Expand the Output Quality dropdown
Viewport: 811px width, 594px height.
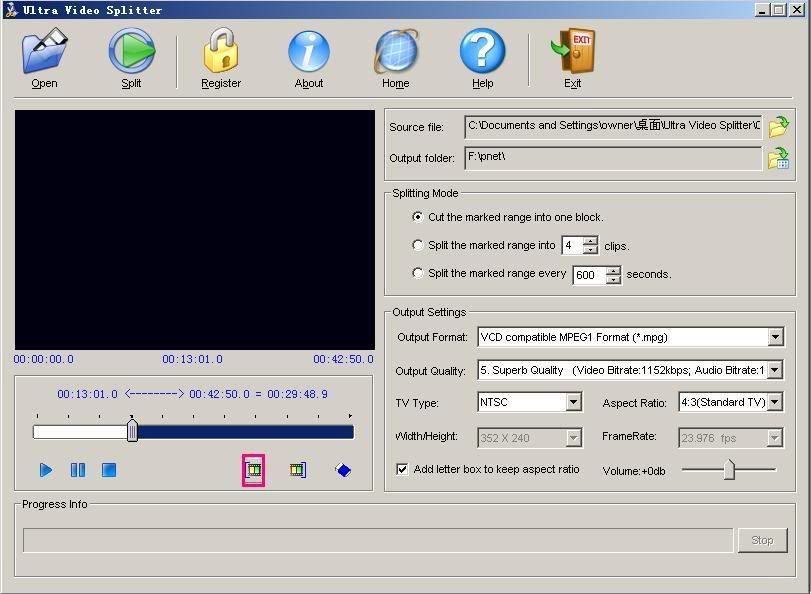tap(775, 370)
